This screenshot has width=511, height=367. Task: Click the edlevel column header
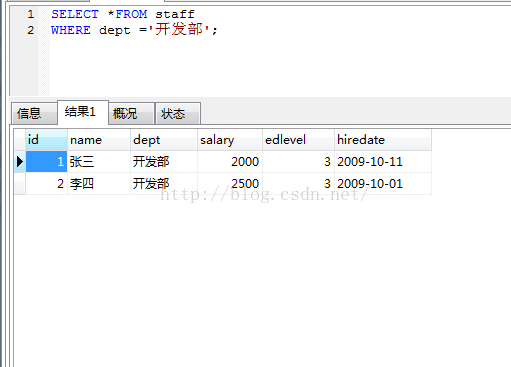tap(298, 140)
